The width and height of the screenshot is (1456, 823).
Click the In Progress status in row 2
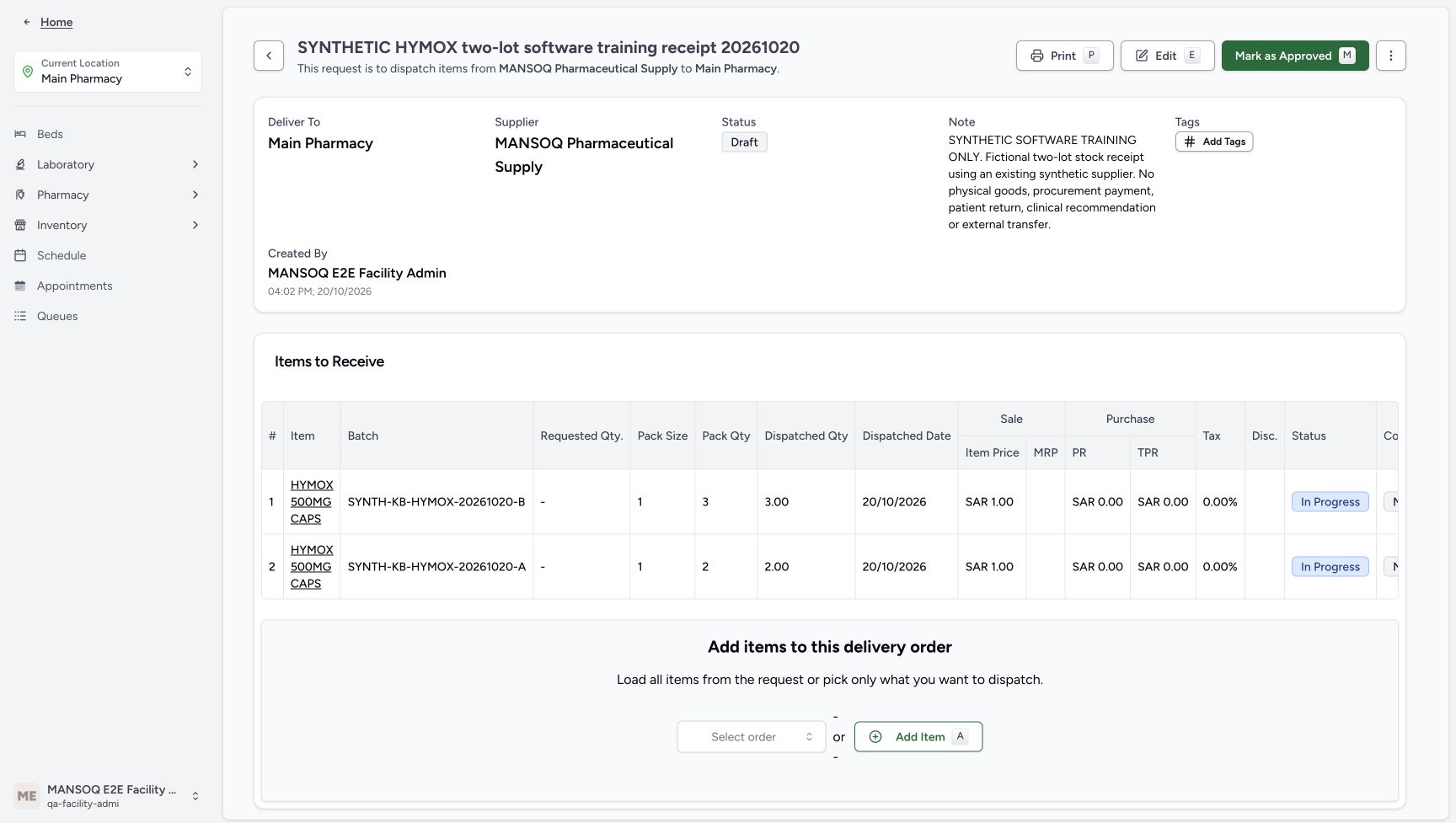pyautogui.click(x=1330, y=567)
